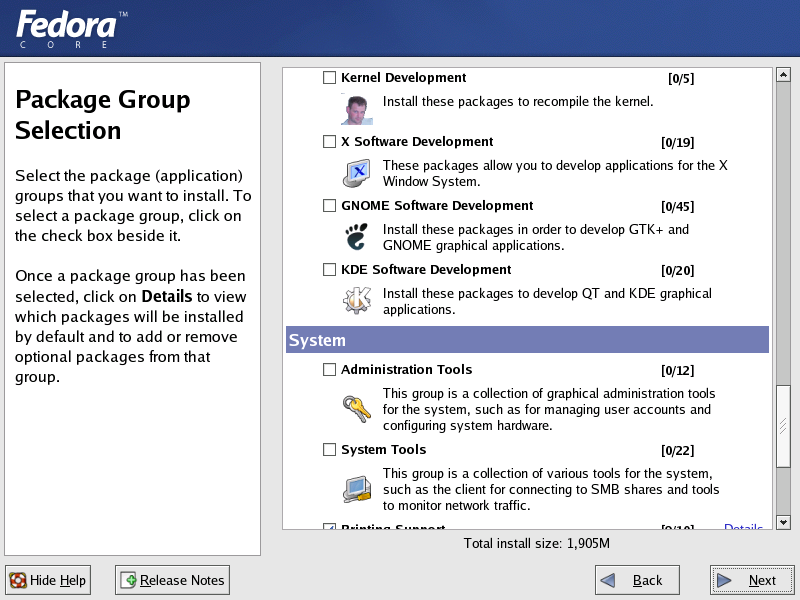
Task: Click the [0/20] package count
Action: [x=678, y=270]
